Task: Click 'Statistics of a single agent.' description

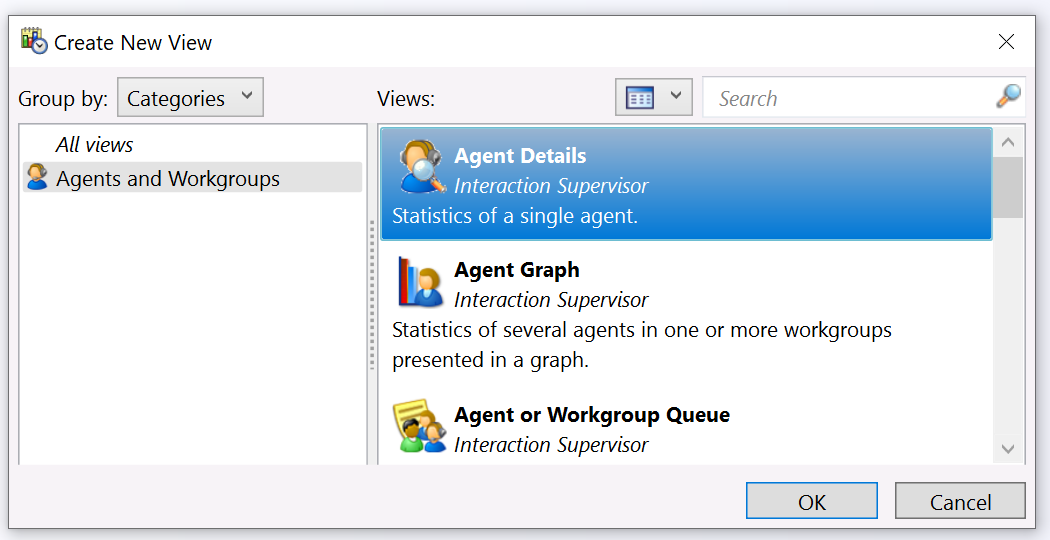Action: (515, 216)
